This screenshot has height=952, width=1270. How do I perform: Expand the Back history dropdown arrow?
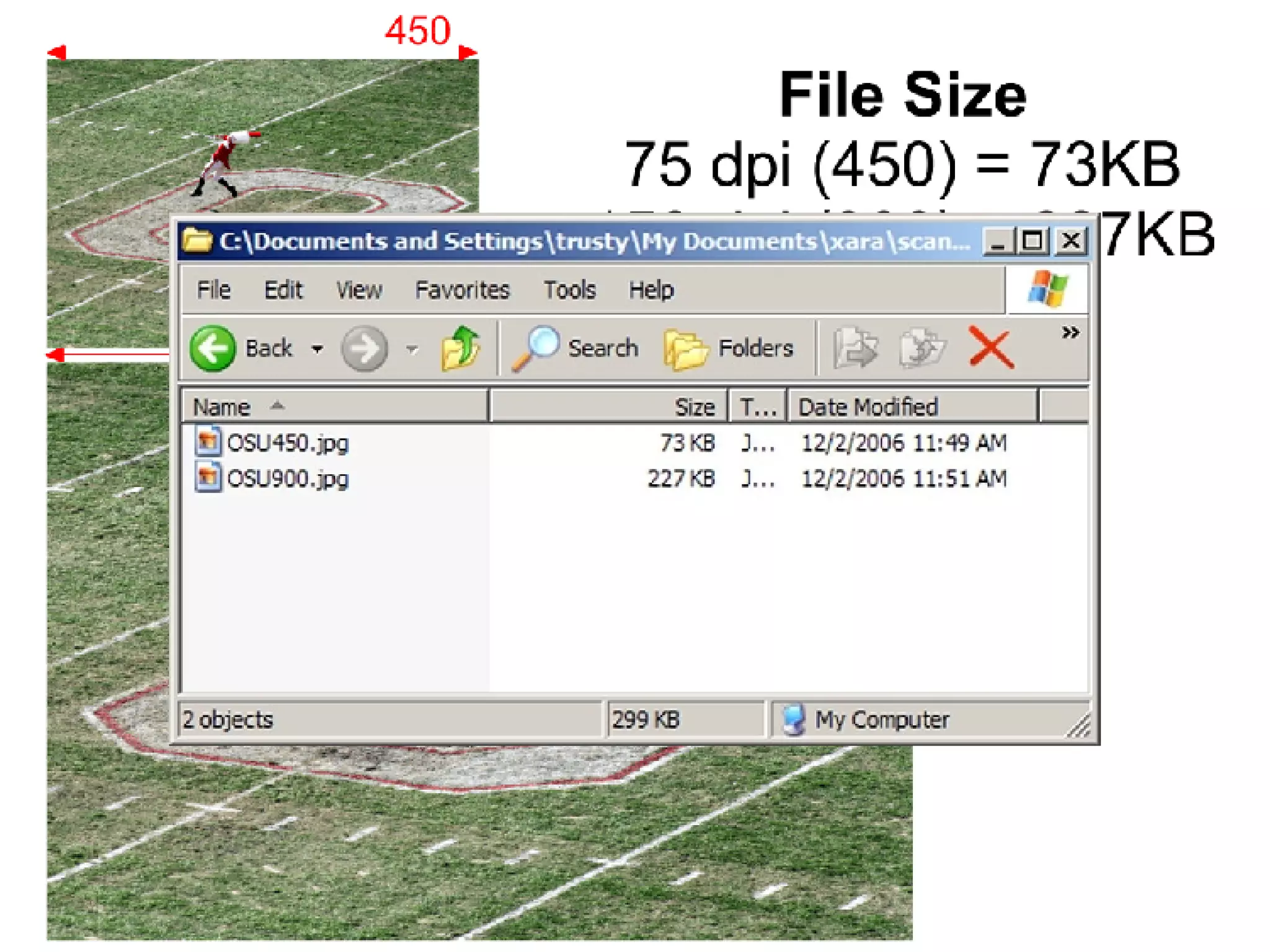317,349
